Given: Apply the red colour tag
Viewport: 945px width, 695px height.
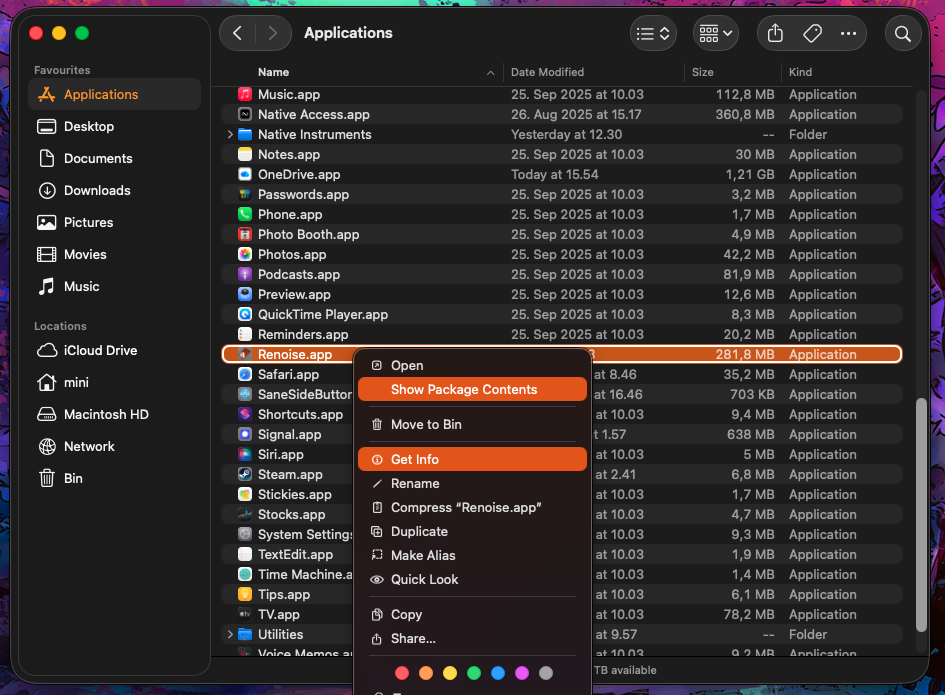Looking at the screenshot, I should 402,673.
